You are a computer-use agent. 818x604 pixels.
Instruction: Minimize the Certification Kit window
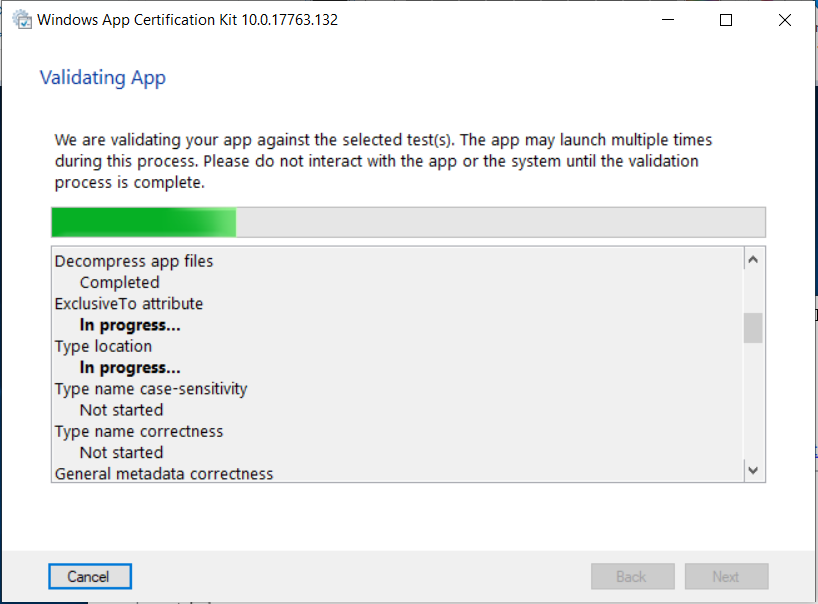(668, 20)
